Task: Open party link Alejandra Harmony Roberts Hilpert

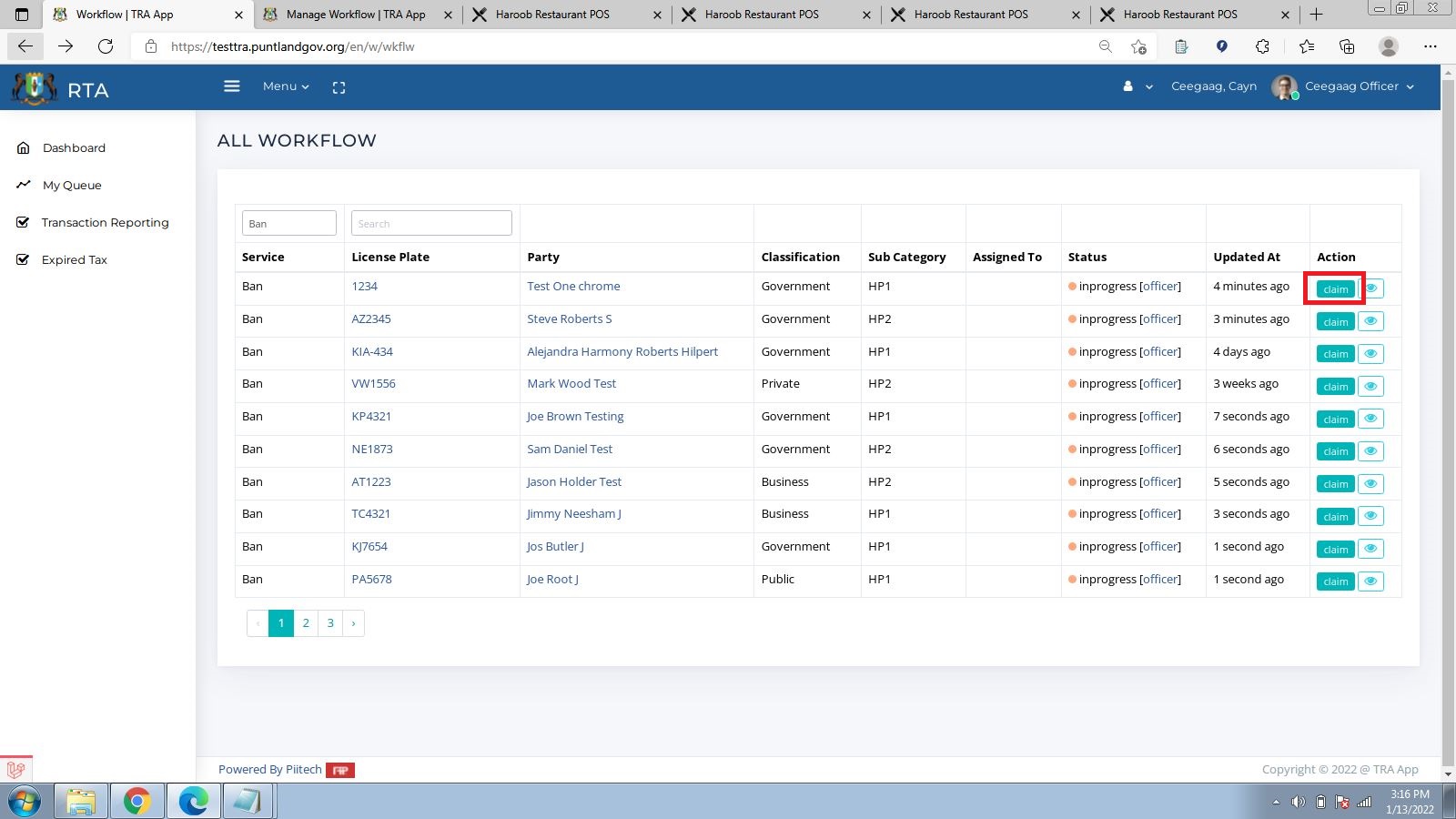Action: [x=622, y=351]
